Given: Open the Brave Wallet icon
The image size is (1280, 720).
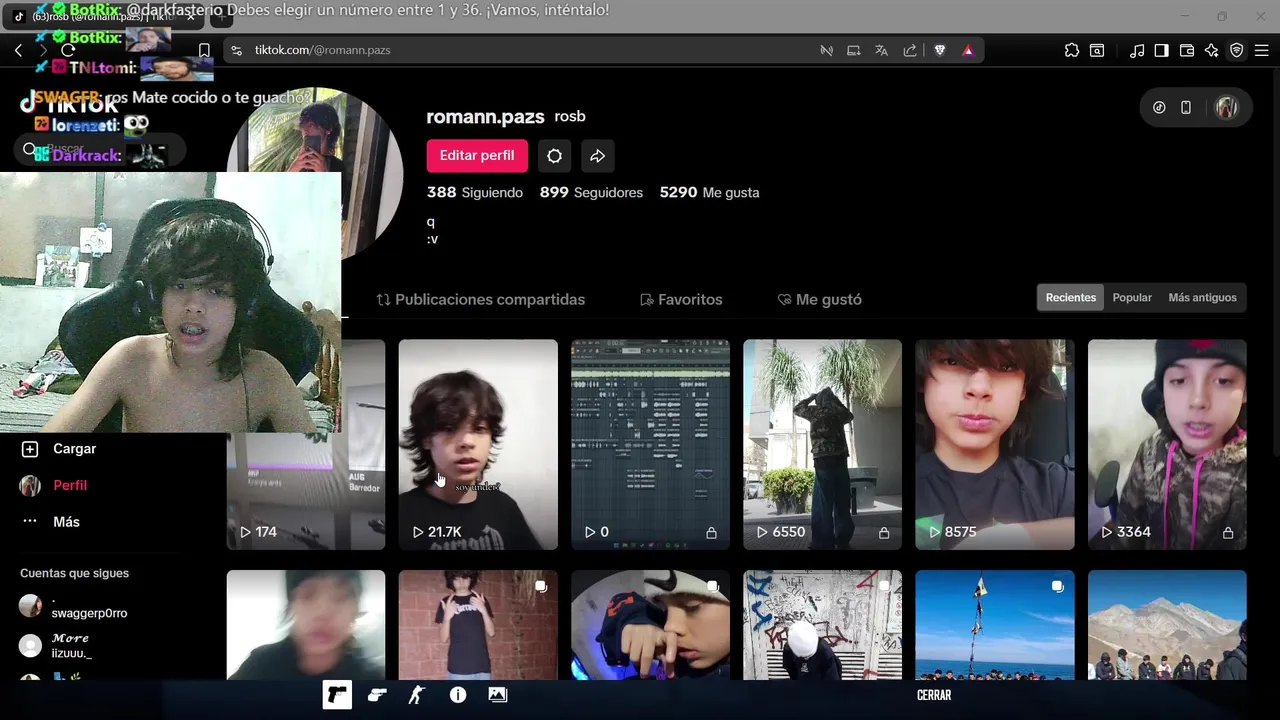Looking at the screenshot, I should pos(1187,50).
